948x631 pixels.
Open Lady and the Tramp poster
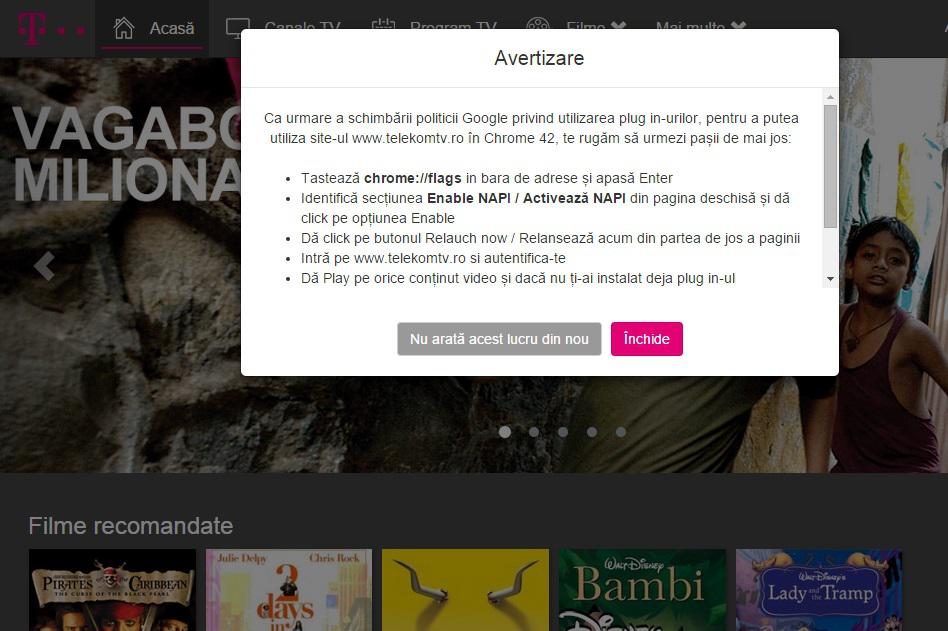819,590
